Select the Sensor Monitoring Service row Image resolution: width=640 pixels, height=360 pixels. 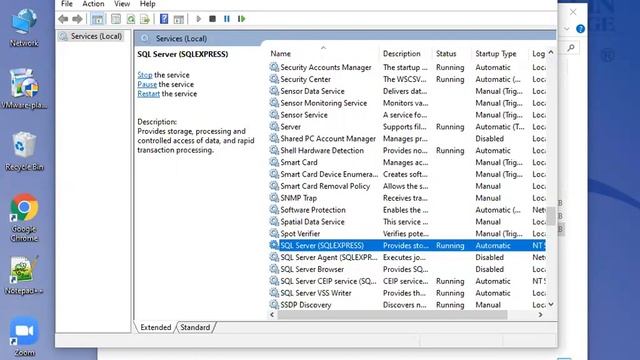coord(407,103)
